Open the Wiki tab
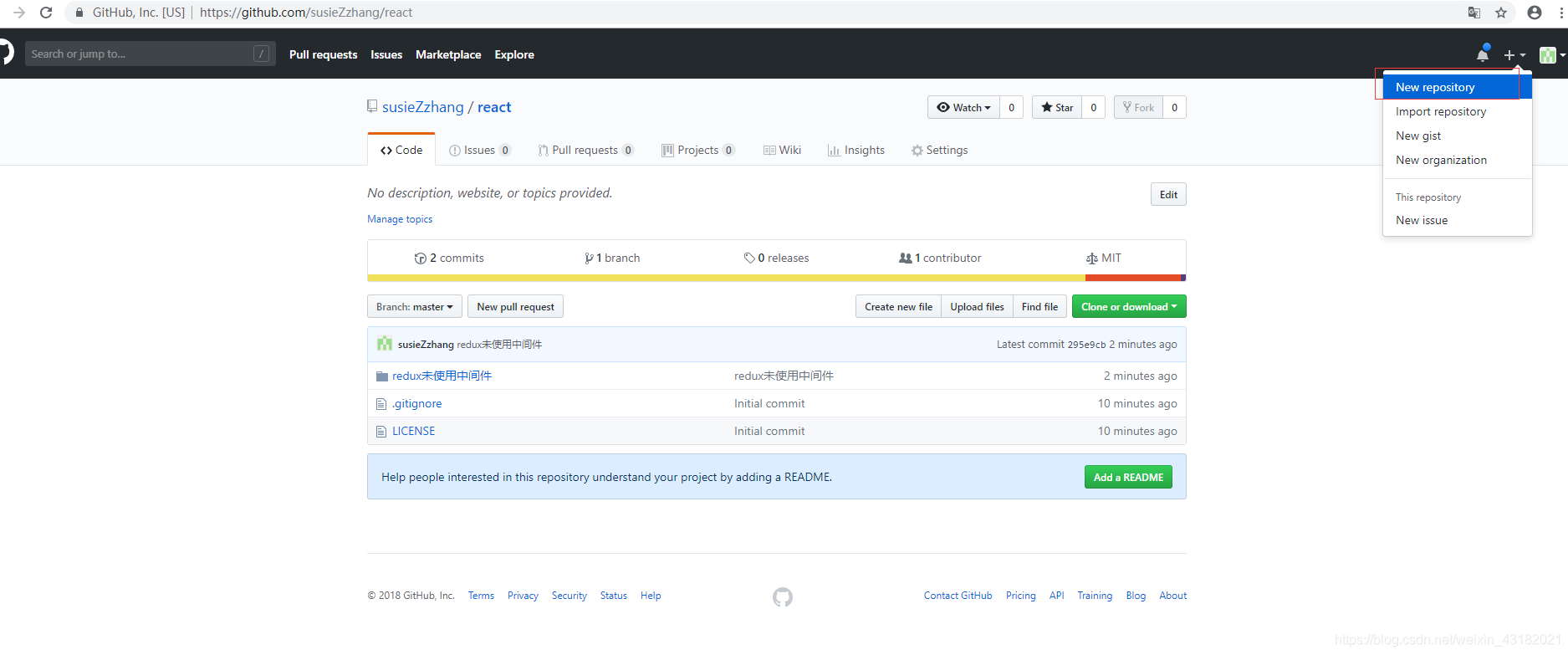This screenshot has width=1568, height=655. [x=783, y=150]
